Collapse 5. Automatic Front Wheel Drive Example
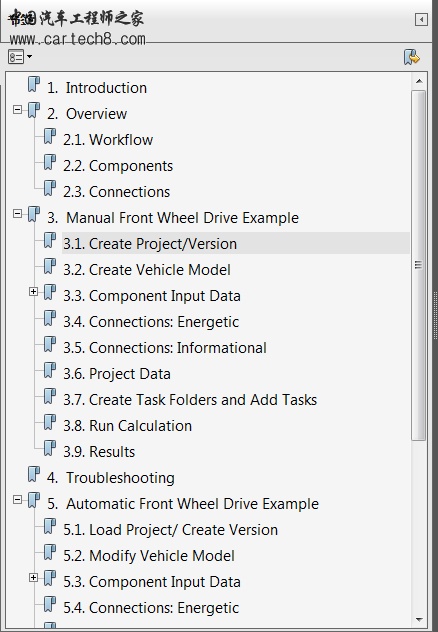The height and width of the screenshot is (632, 438). [17, 499]
